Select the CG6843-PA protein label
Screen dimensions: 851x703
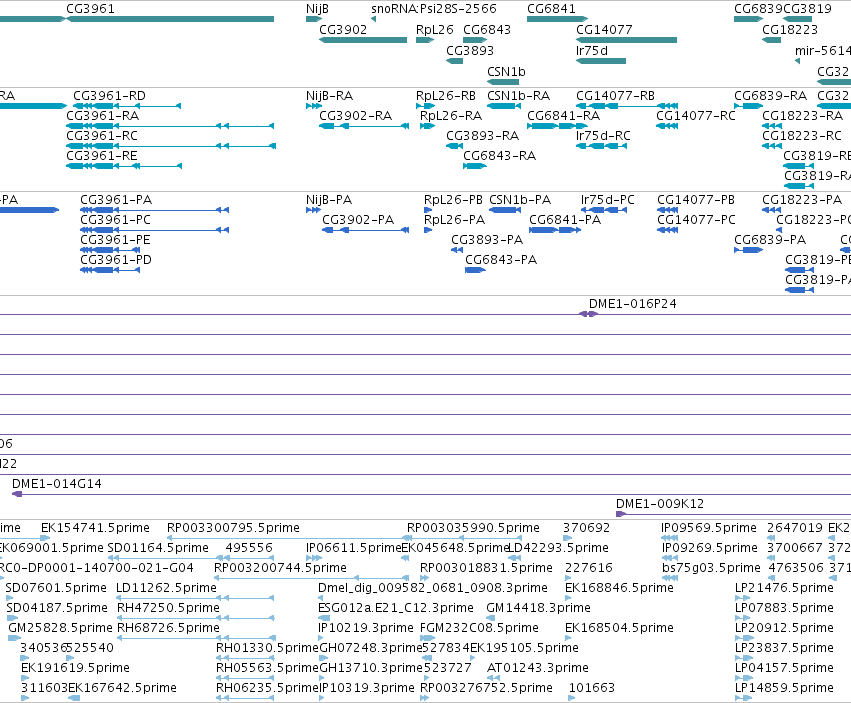(x=501, y=261)
